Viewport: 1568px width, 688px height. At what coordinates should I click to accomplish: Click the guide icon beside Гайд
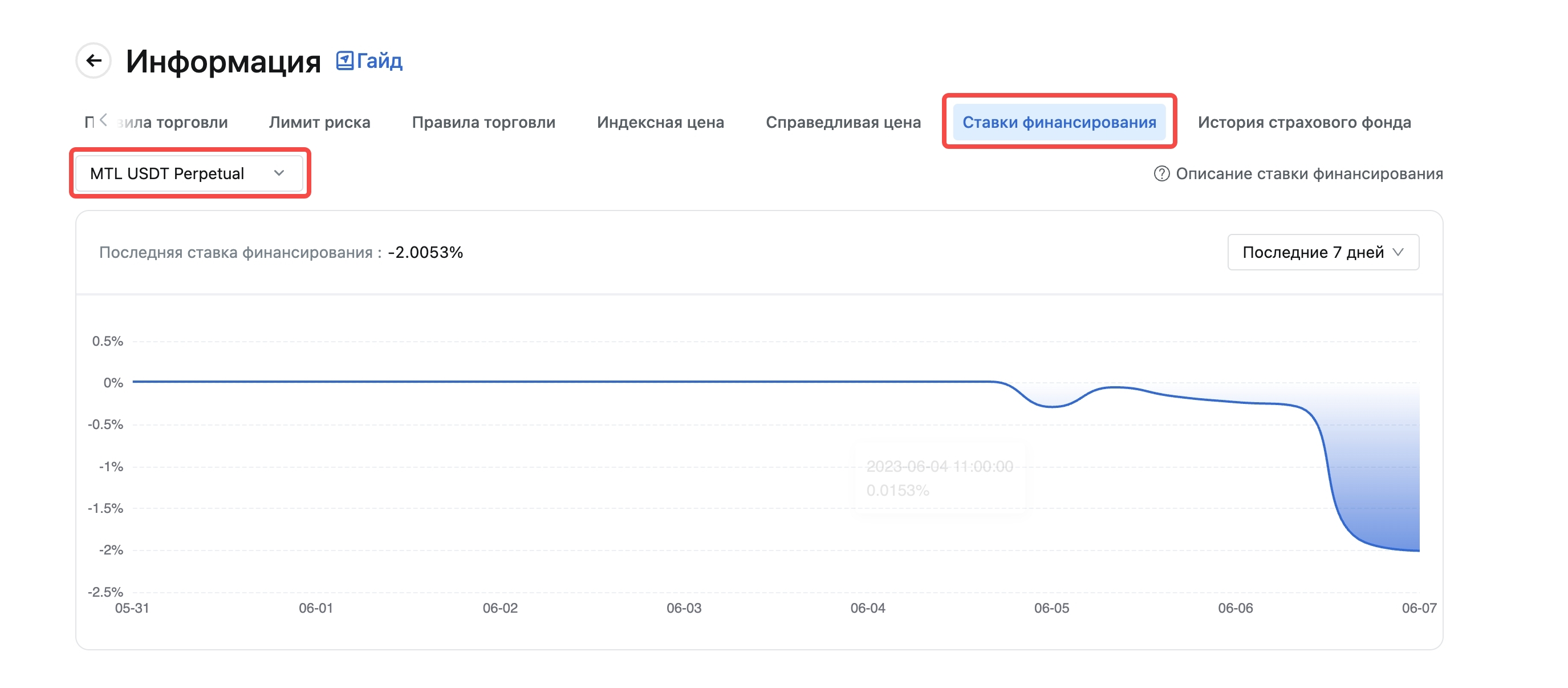[x=344, y=60]
